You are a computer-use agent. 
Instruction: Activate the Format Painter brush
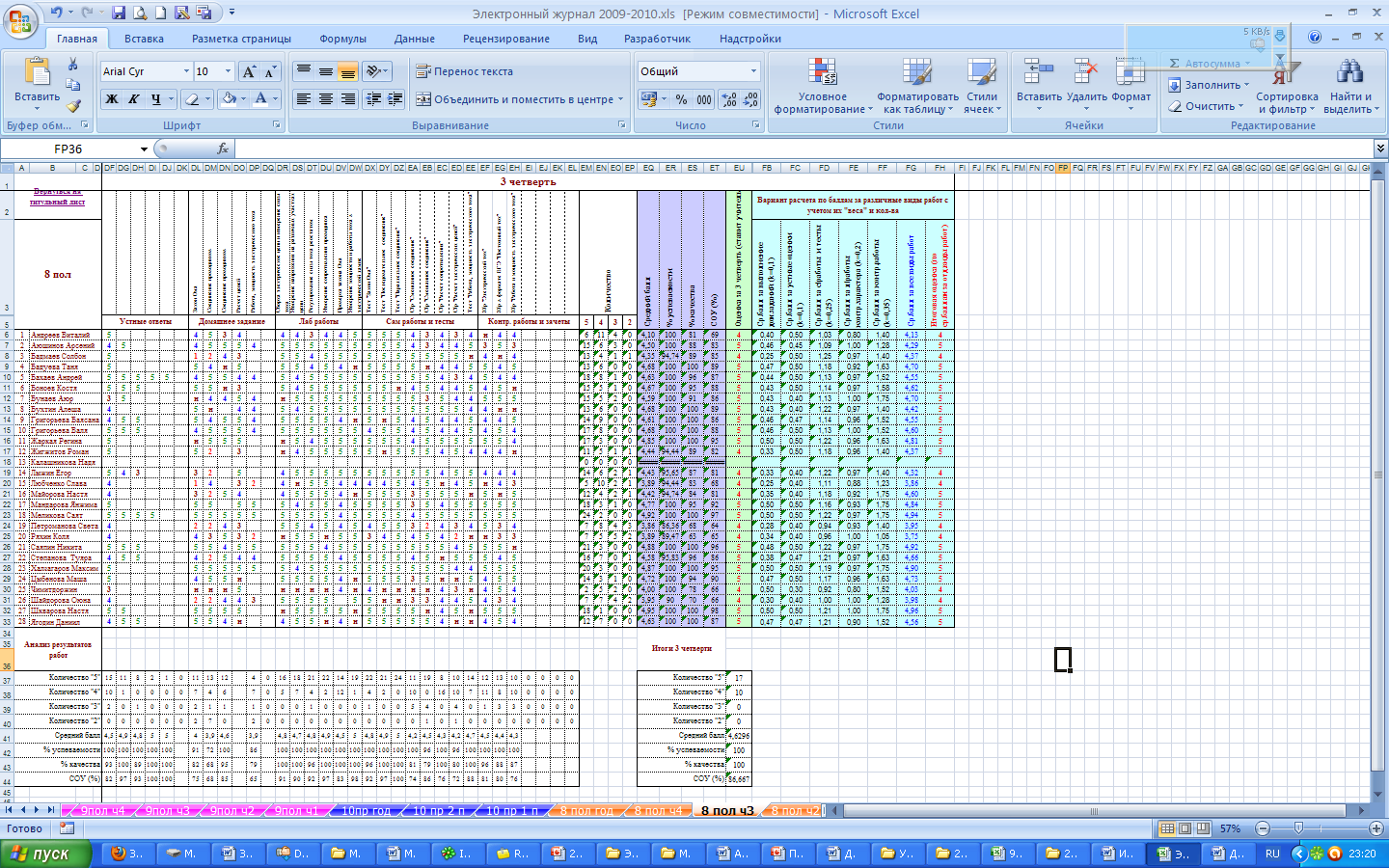click(72, 106)
